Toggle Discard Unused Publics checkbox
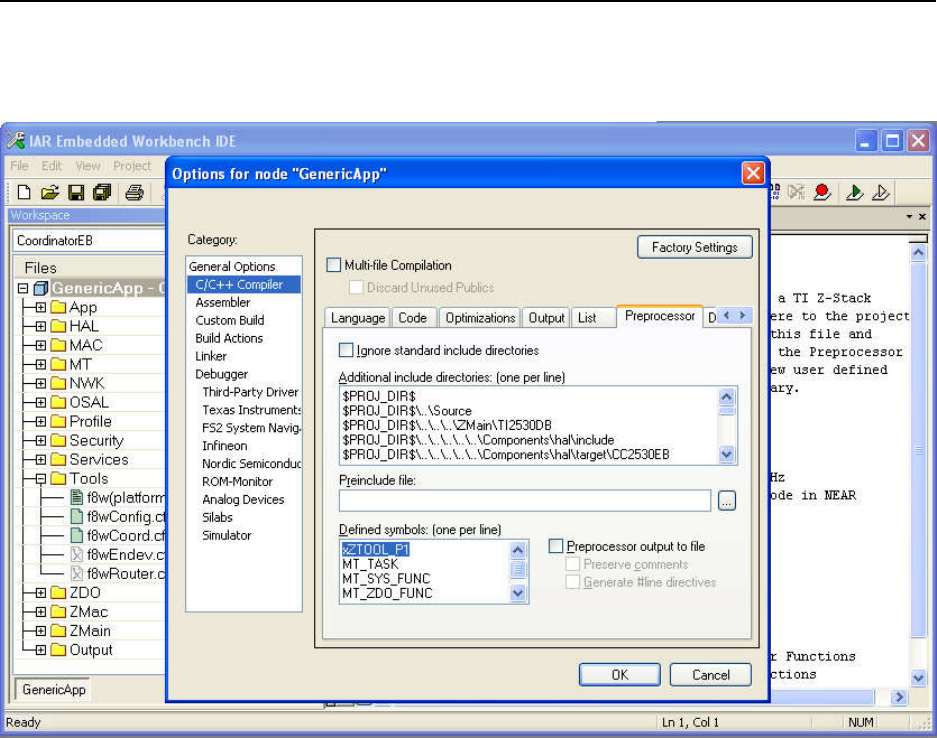The image size is (937, 738). [x=356, y=287]
